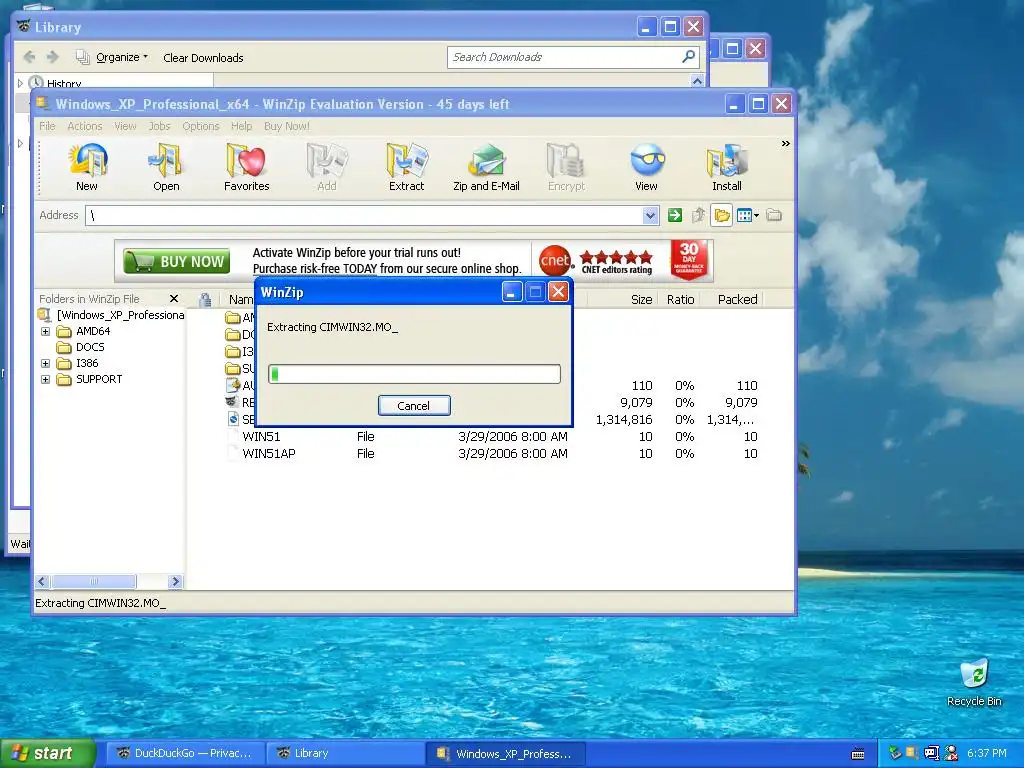Open the Help menu

coord(241,126)
